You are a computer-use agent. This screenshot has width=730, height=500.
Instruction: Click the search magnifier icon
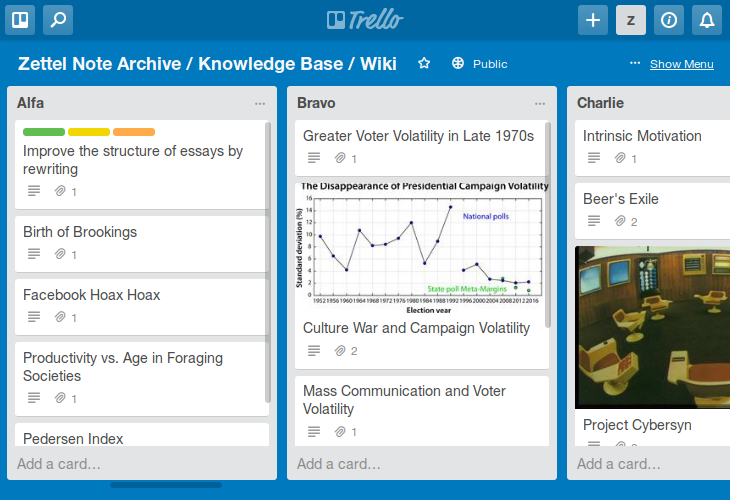pos(58,20)
